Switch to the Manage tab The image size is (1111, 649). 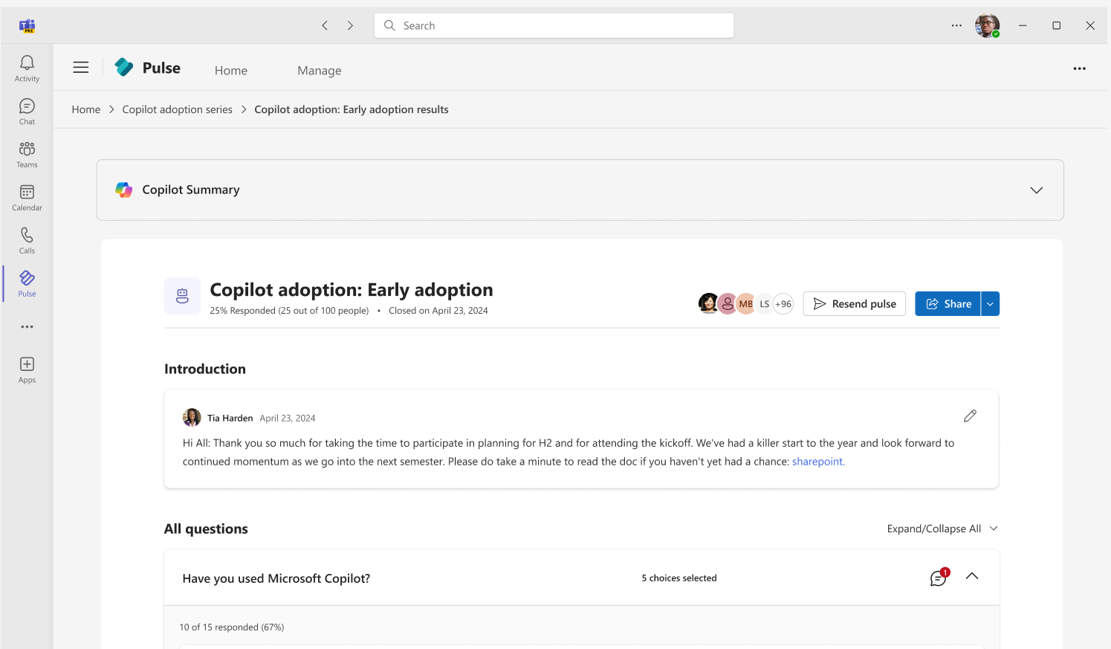[x=318, y=70]
